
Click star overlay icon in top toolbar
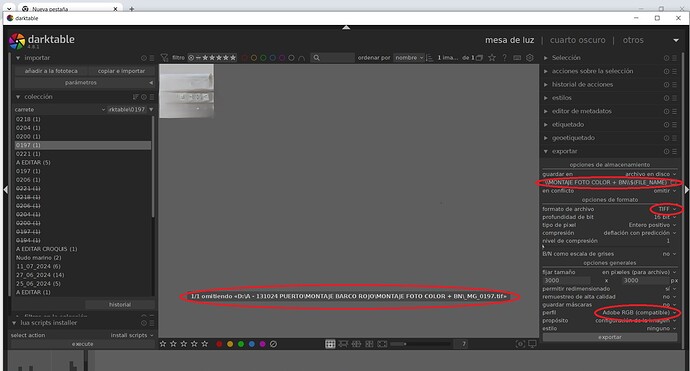pos(492,58)
